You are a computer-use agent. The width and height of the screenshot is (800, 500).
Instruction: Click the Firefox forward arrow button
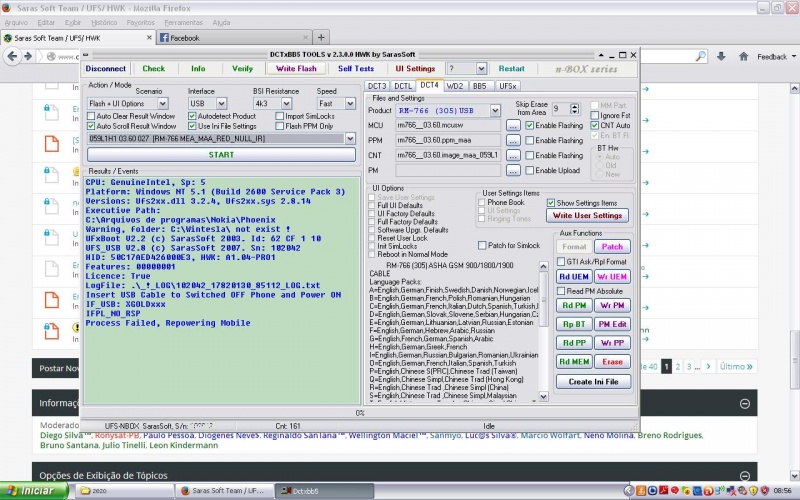29,56
